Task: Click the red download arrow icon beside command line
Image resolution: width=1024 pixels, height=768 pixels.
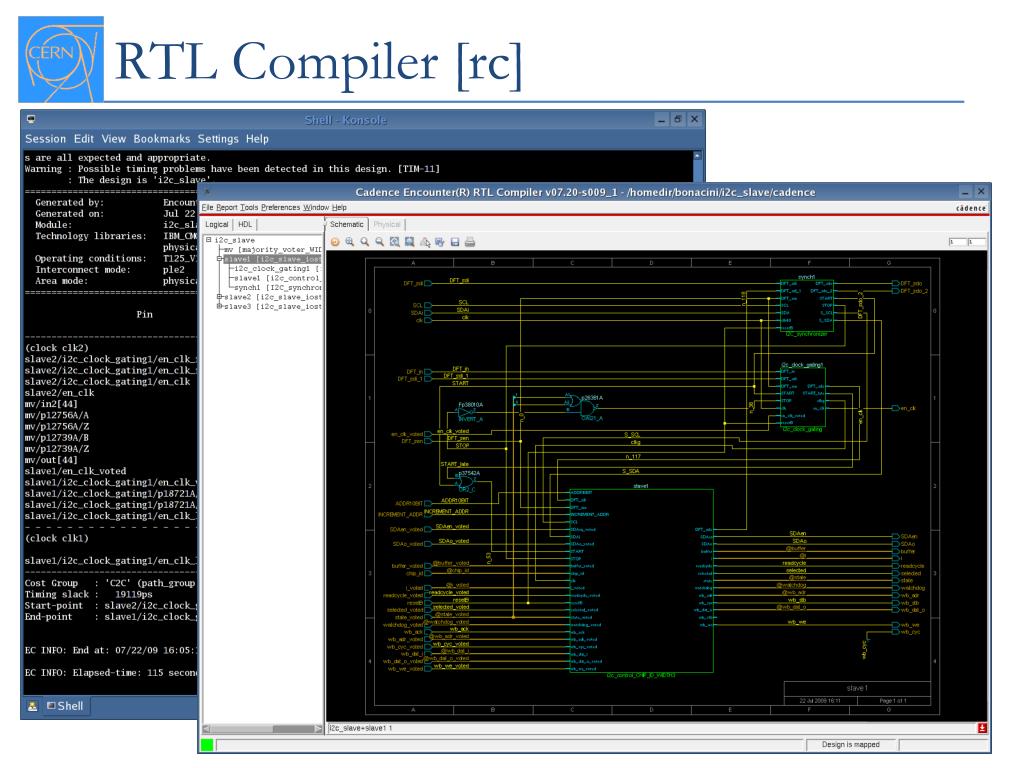Action: [x=982, y=728]
